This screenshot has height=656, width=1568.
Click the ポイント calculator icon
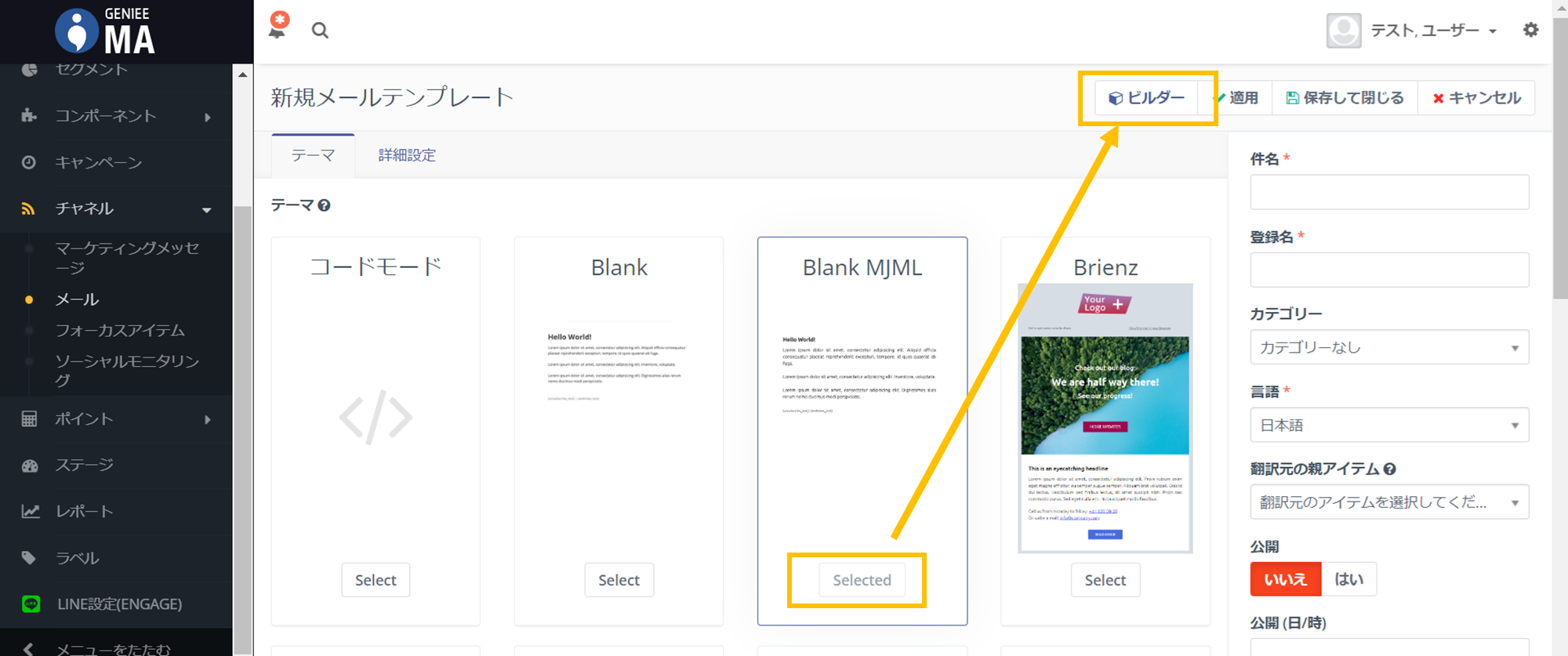[29, 419]
